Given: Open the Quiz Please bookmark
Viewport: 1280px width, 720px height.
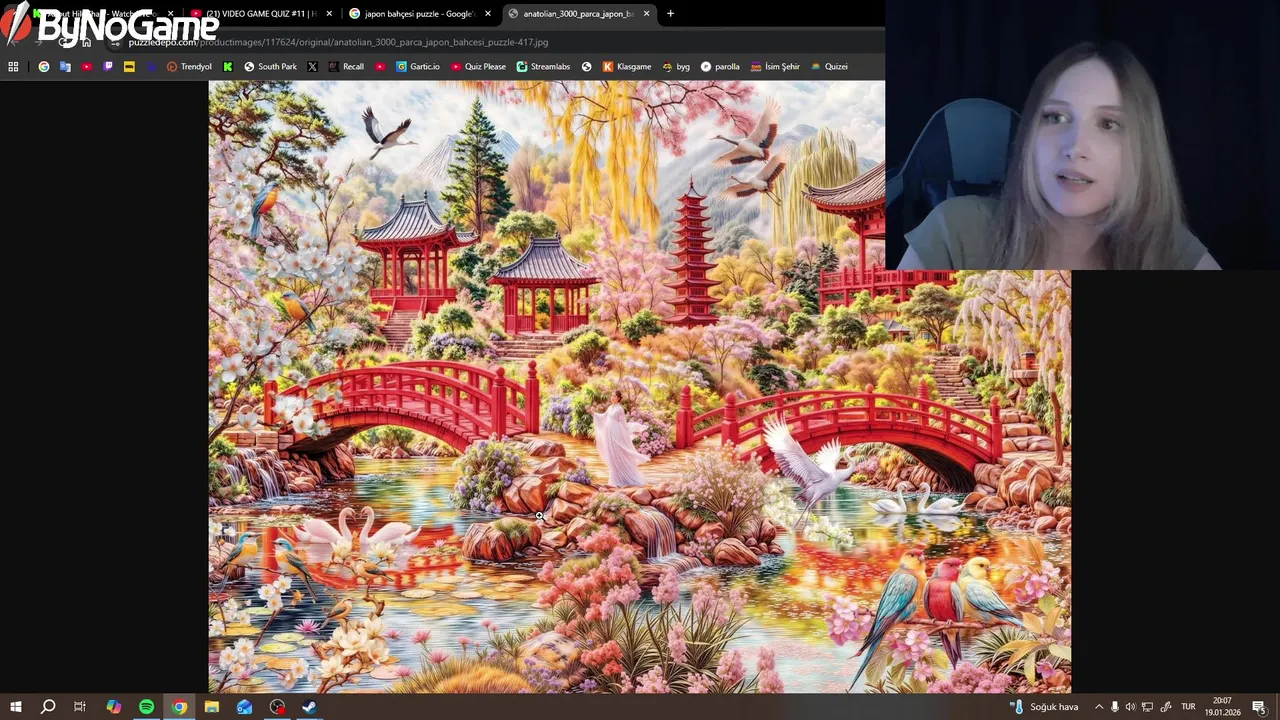Looking at the screenshot, I should tap(478, 67).
